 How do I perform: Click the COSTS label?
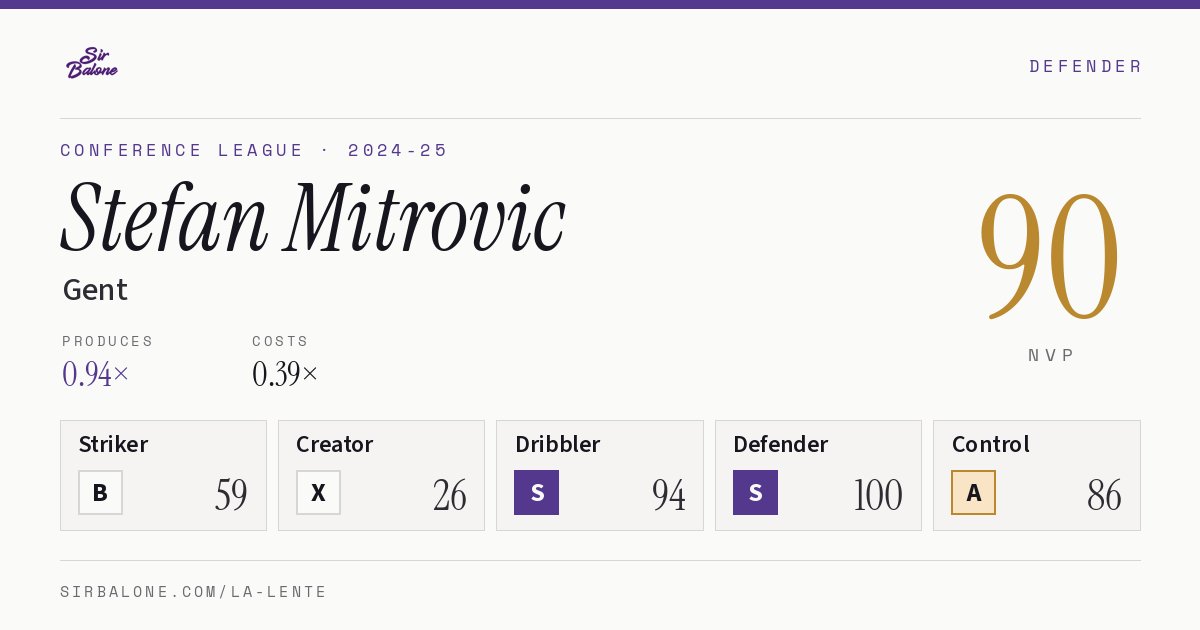[281, 341]
